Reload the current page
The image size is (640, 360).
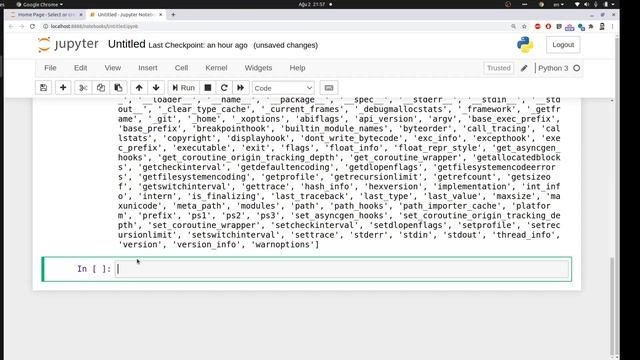[32, 27]
